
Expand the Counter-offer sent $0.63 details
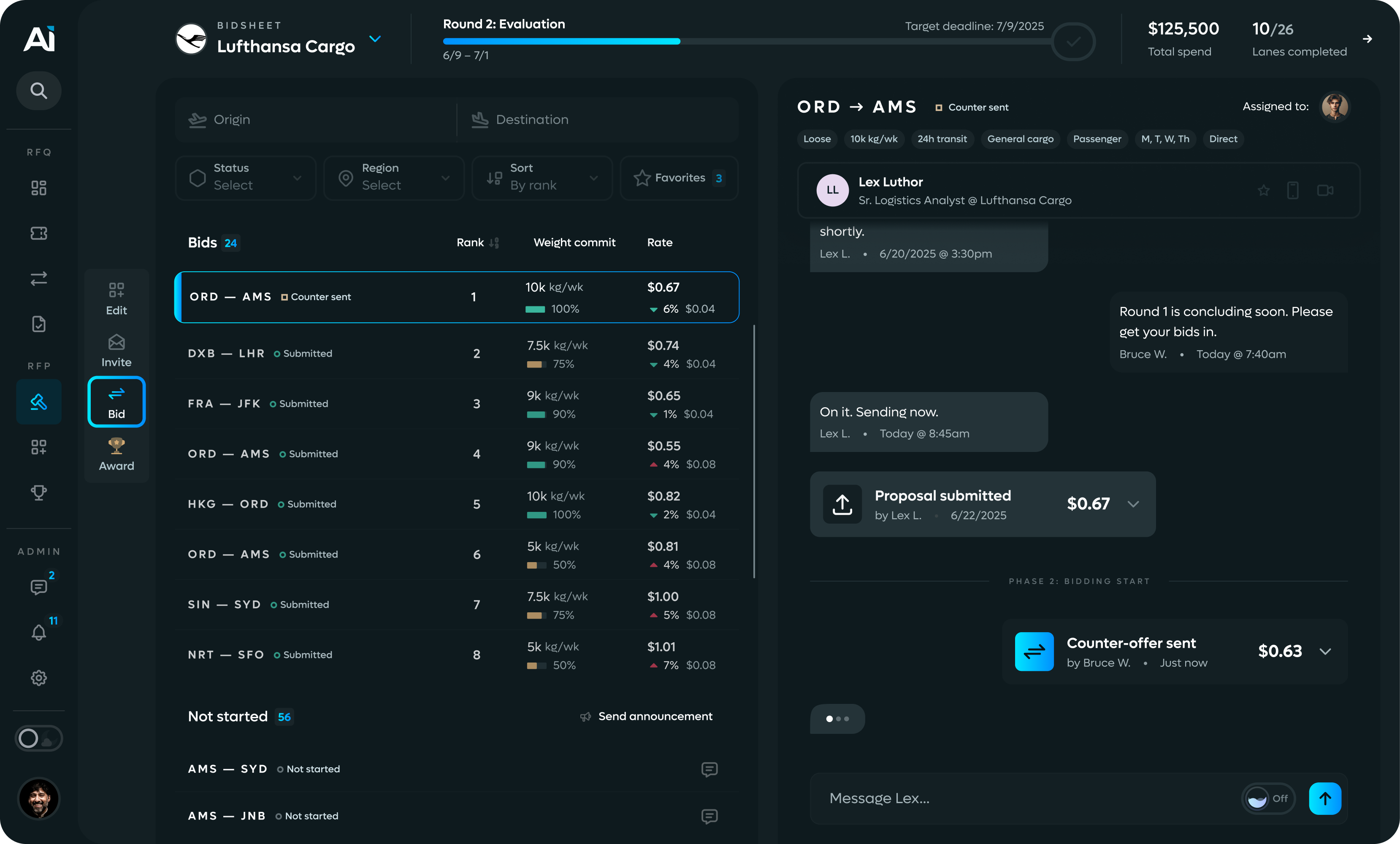click(x=1325, y=652)
